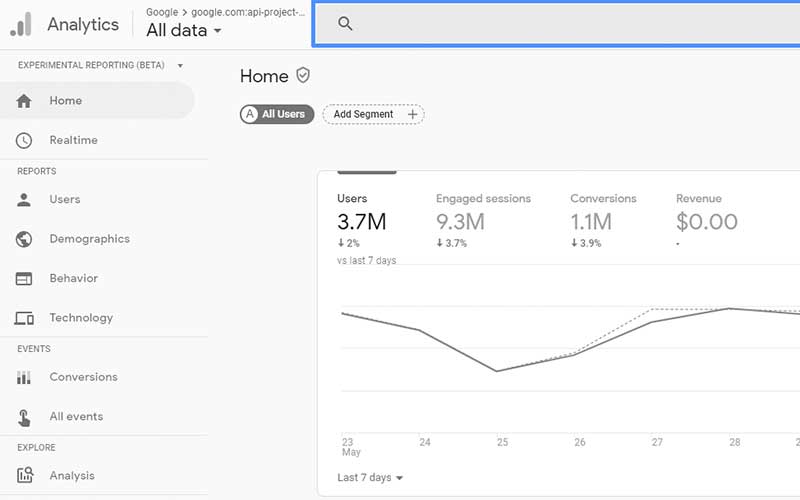This screenshot has width=800, height=500.
Task: Click the Add Segment button
Action: tap(373, 114)
